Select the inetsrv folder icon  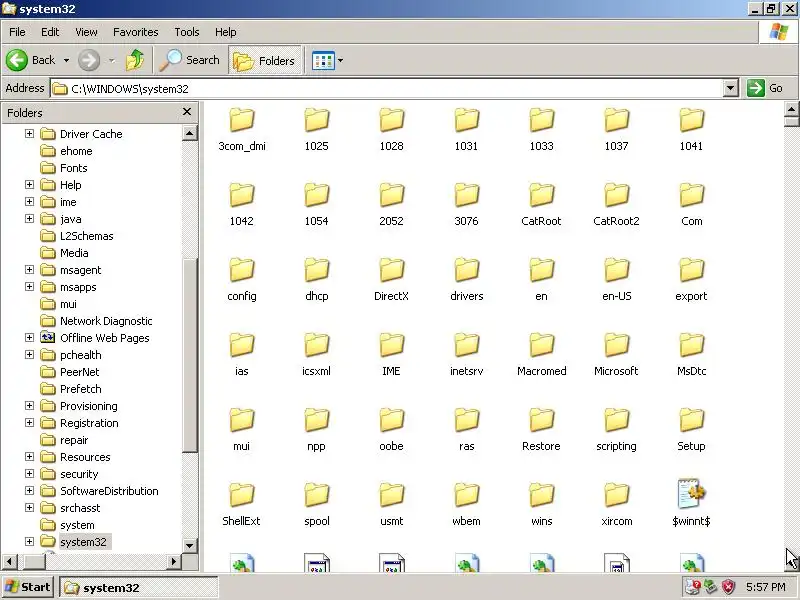click(466, 345)
